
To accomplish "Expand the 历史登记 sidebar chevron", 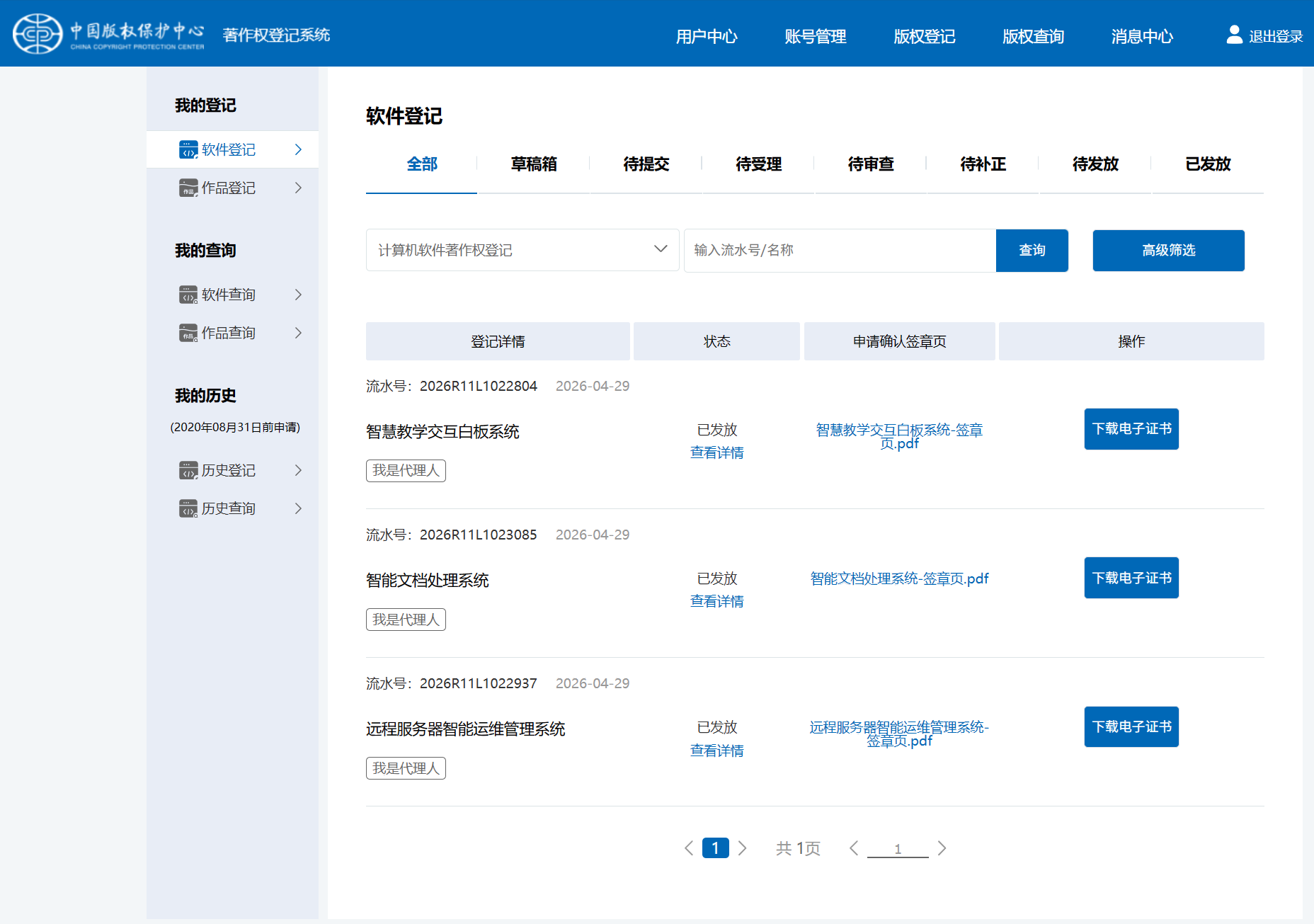I will click(298, 470).
